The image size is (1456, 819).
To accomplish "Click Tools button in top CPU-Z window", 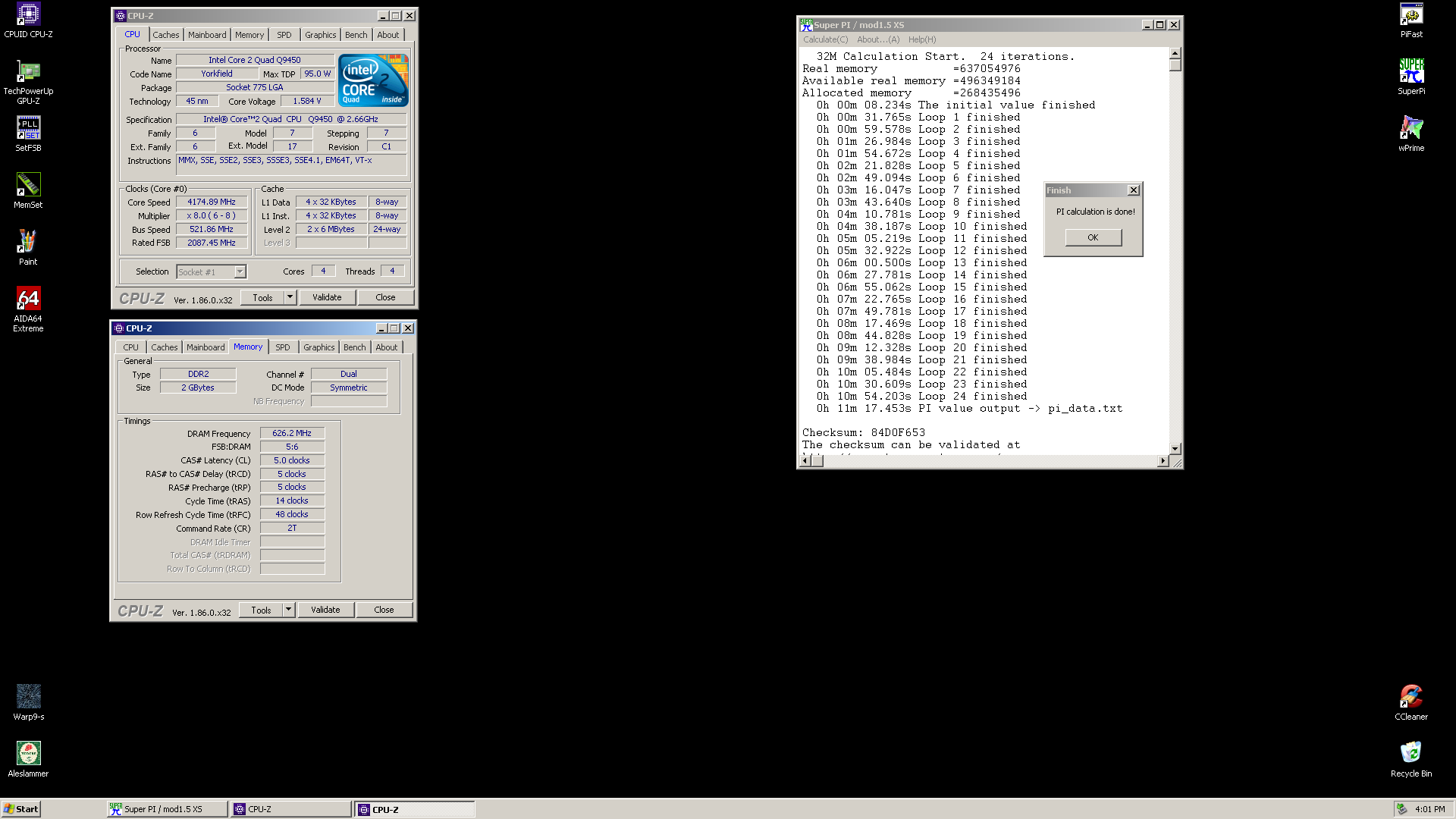I will pyautogui.click(x=262, y=297).
